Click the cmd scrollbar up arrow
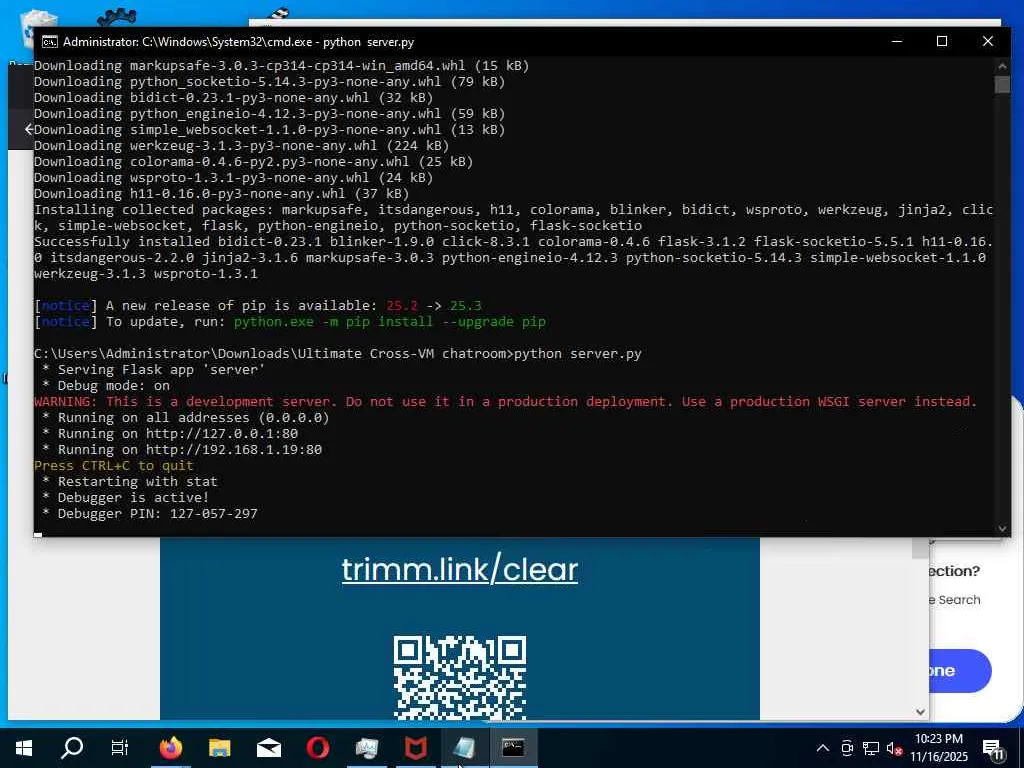Viewport: 1024px width, 768px height. coord(1002,65)
